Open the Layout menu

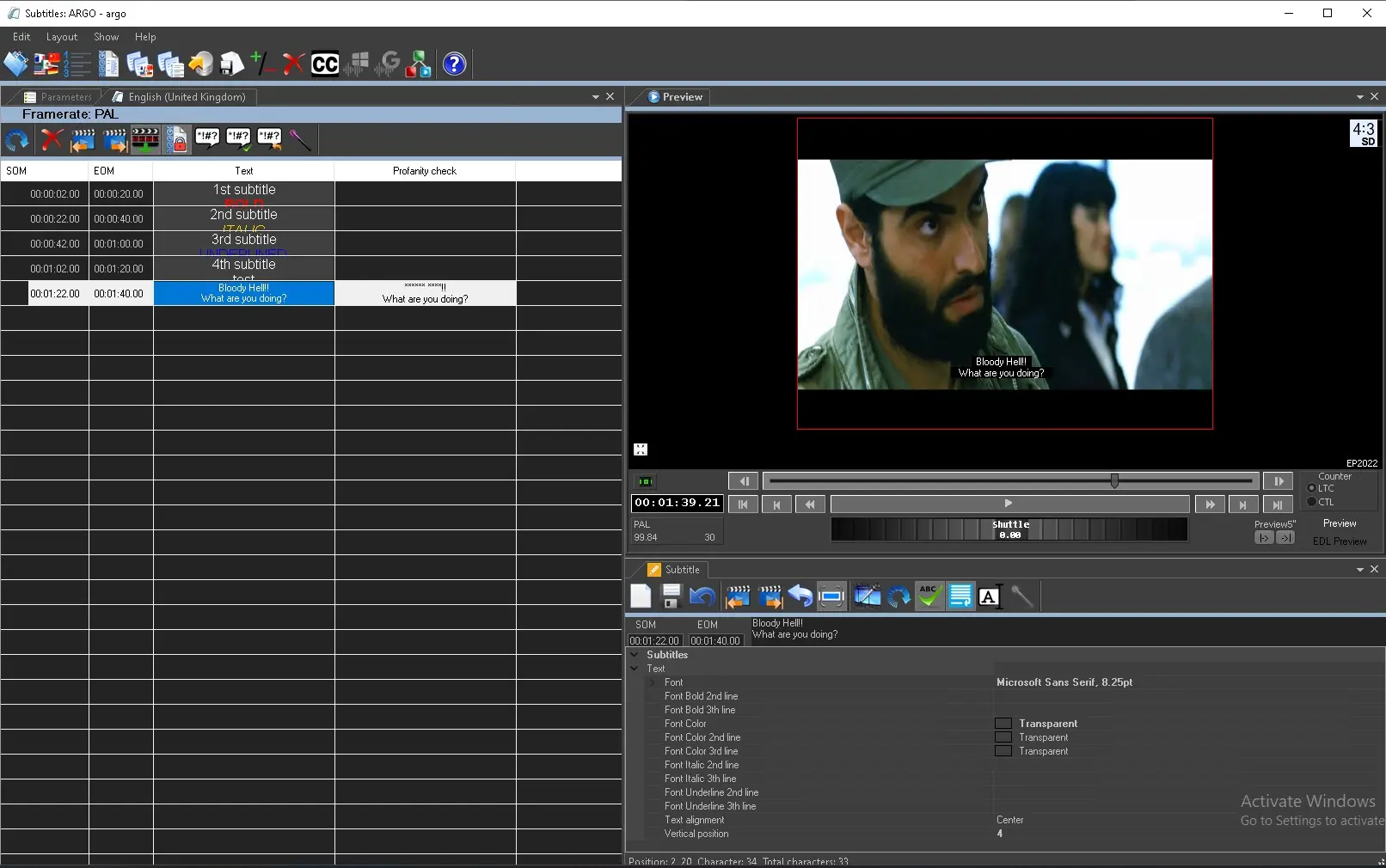[62, 37]
